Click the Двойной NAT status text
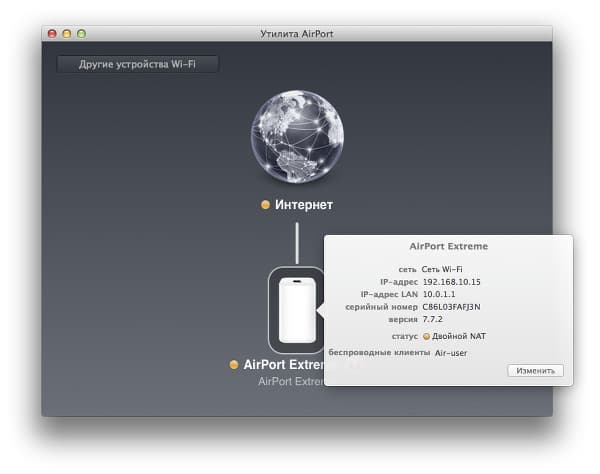Viewport: 600px width, 474px height. click(459, 336)
